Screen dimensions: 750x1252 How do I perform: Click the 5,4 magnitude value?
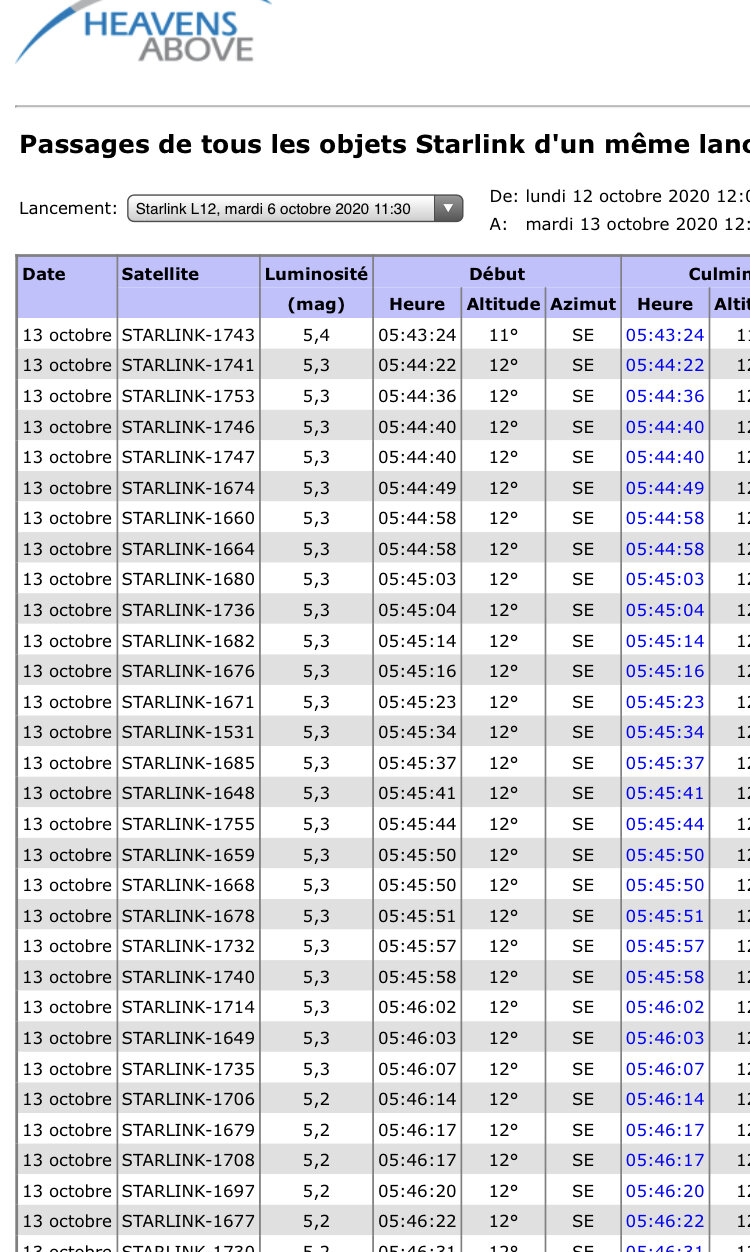click(316, 335)
